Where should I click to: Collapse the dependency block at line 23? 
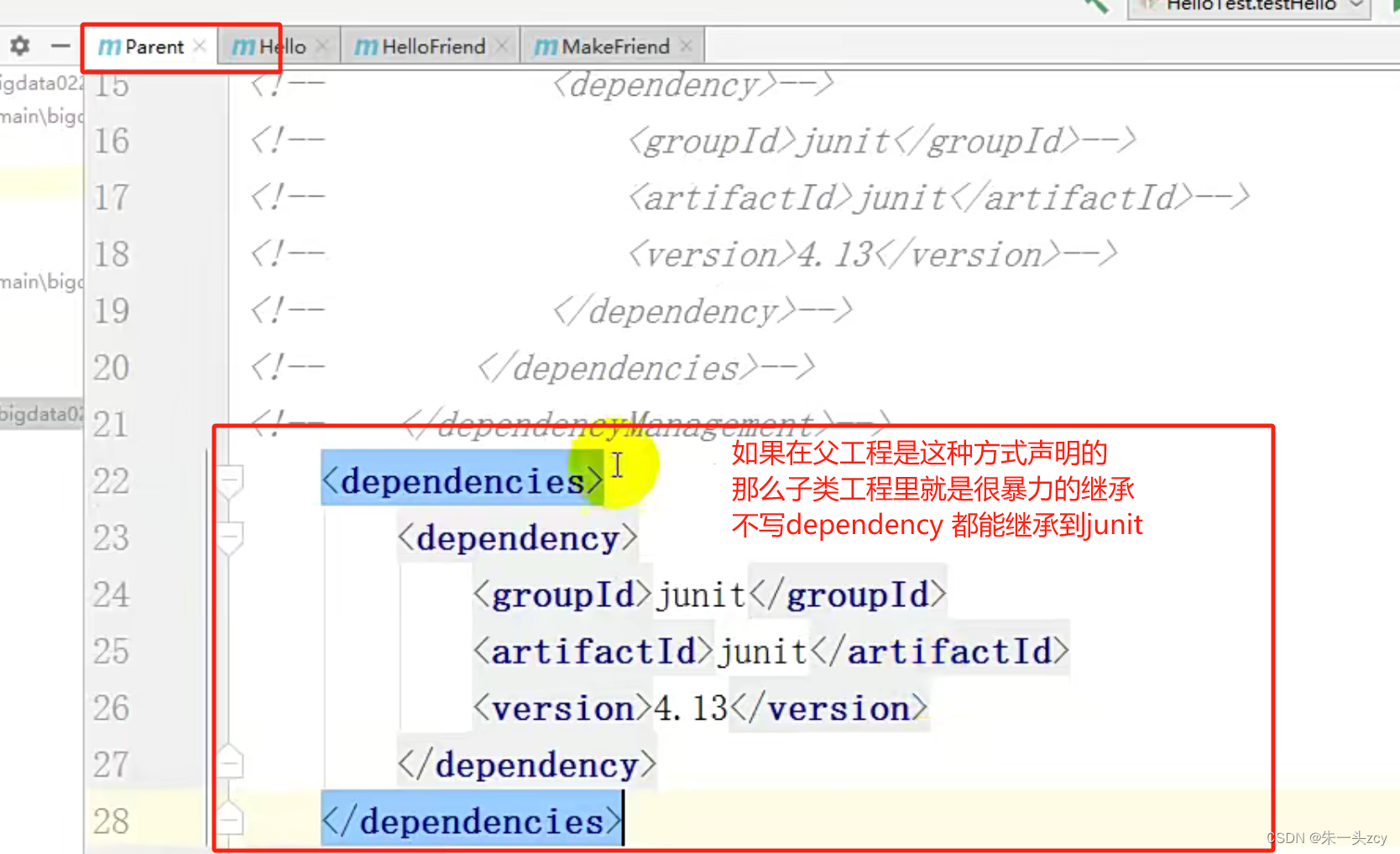pyautogui.click(x=229, y=538)
